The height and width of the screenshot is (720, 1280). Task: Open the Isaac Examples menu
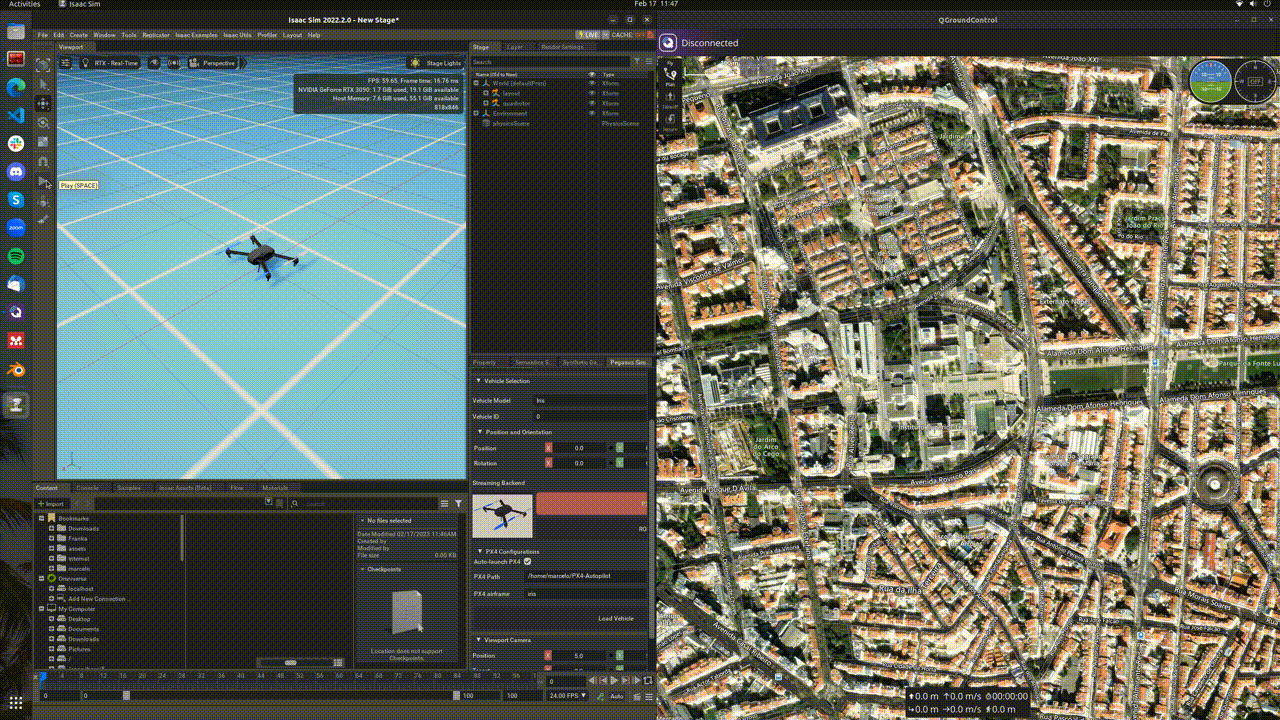pyautogui.click(x=196, y=35)
